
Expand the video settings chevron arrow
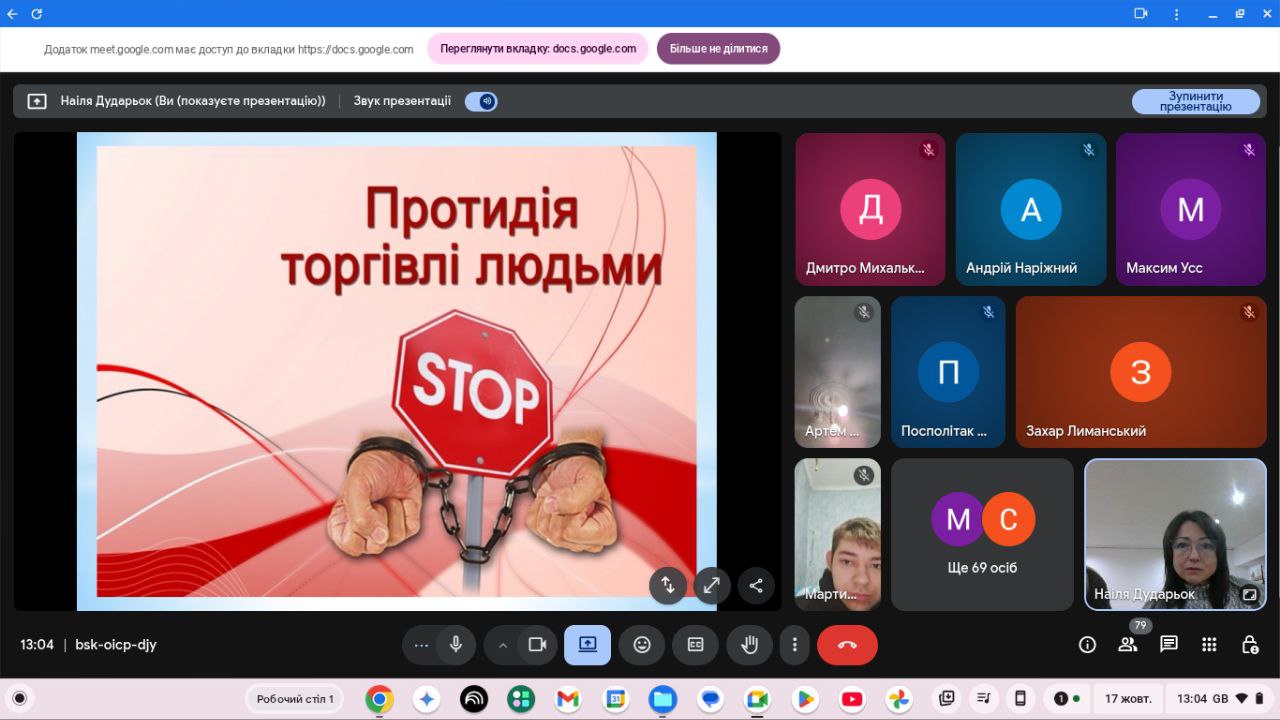tap(503, 645)
